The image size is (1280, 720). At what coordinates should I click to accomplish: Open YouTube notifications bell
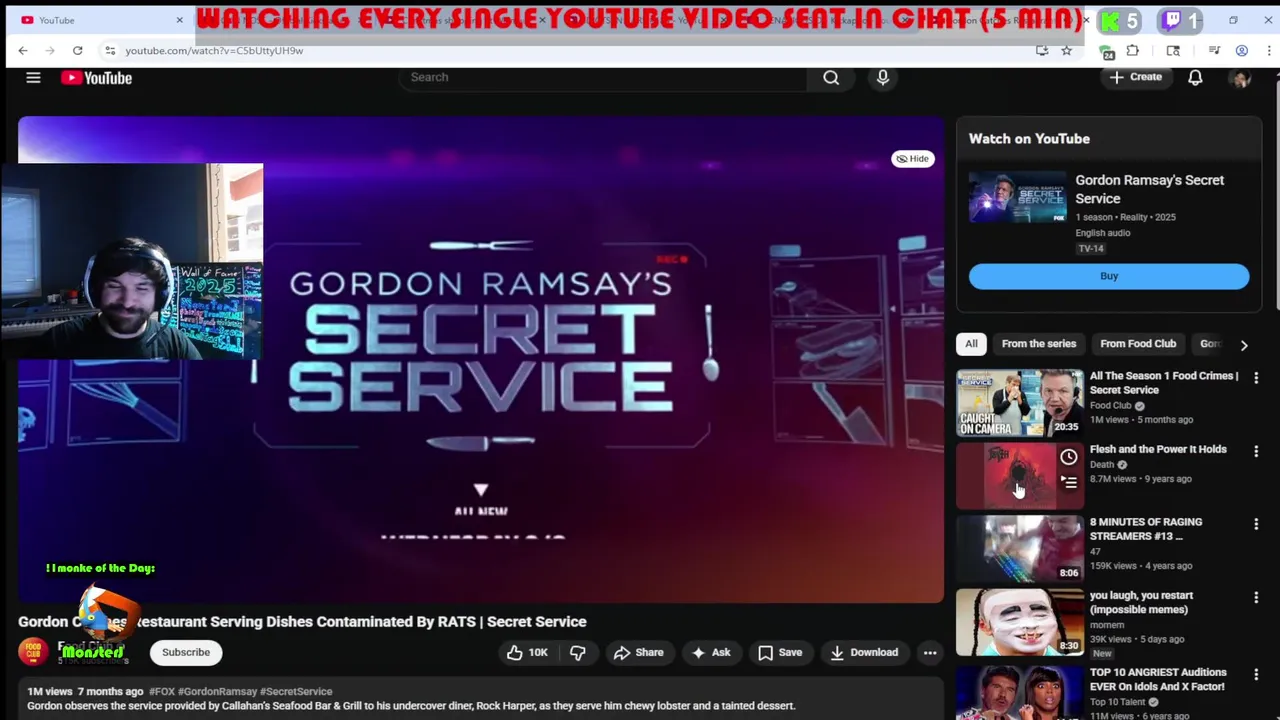(1195, 77)
